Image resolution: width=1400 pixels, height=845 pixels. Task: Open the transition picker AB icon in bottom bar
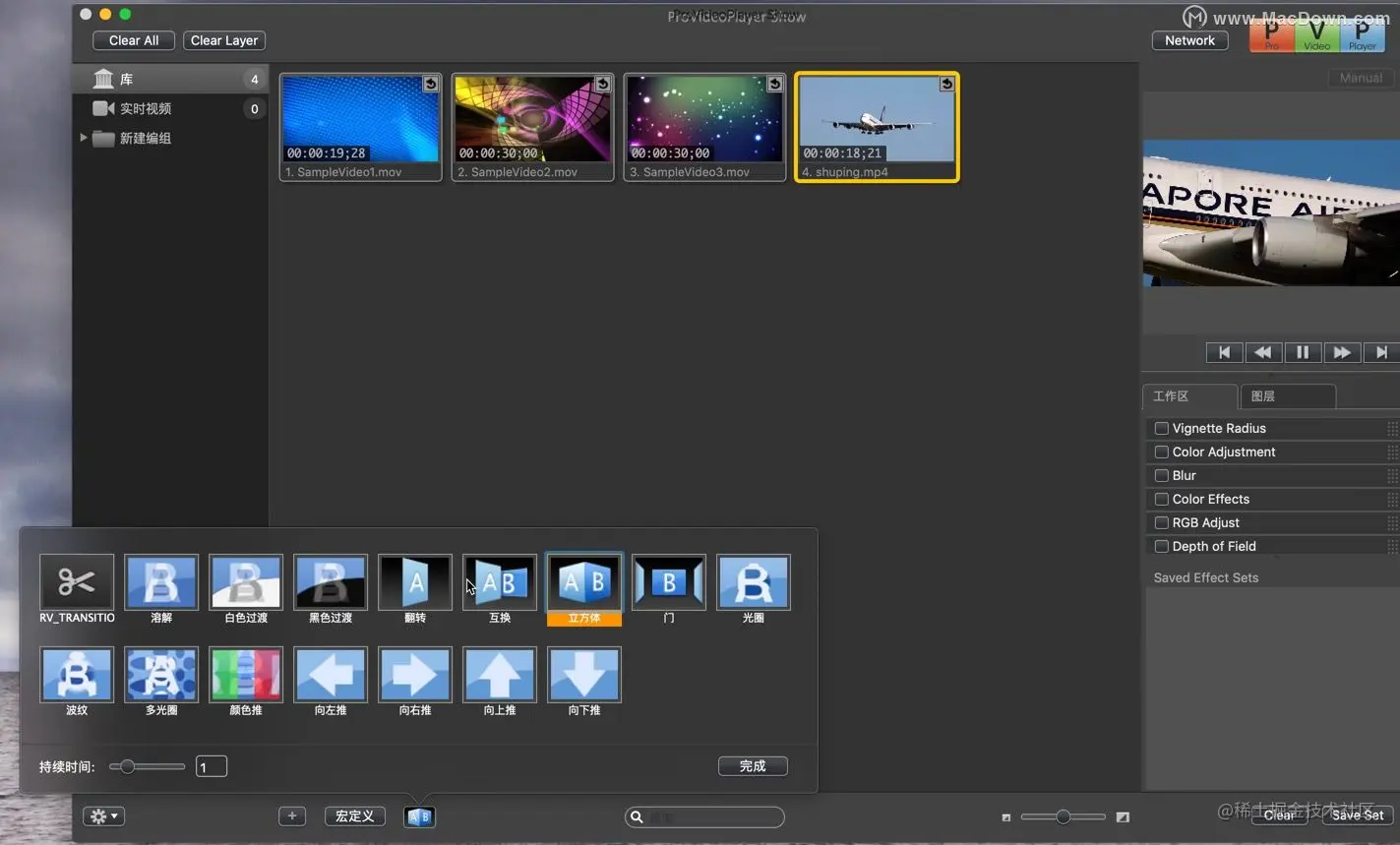coord(419,816)
